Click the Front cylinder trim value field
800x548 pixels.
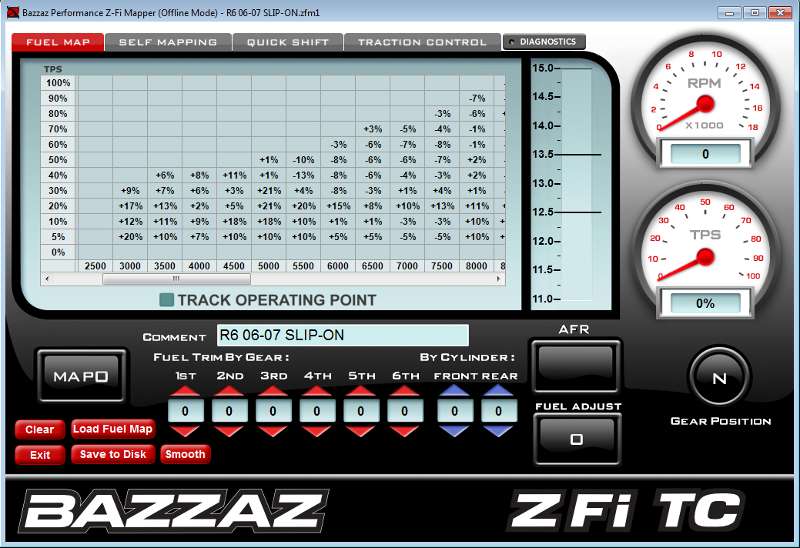click(455, 411)
